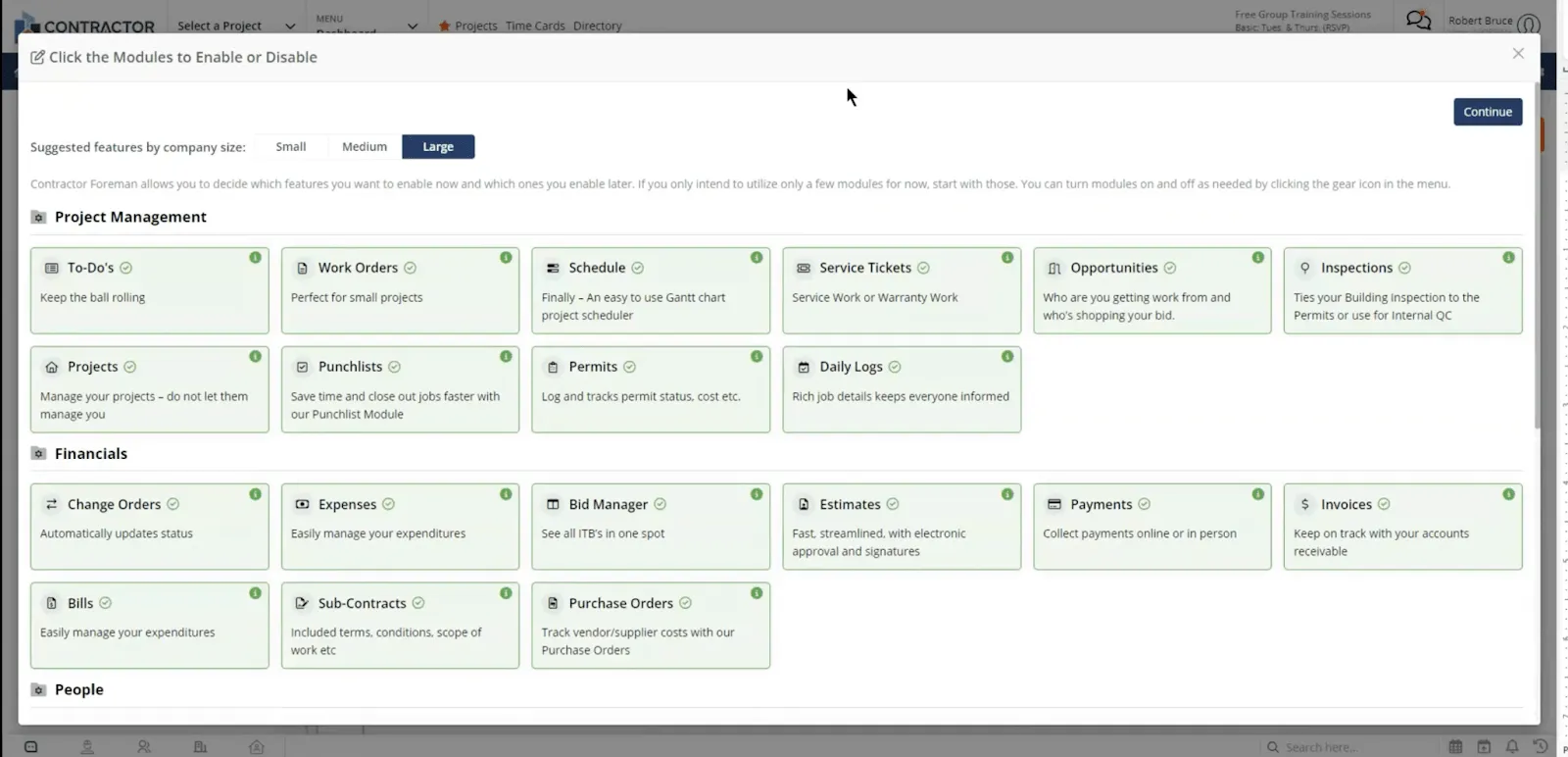Viewport: 1568px width, 757px height.
Task: Click the history clock icon in bottom bar
Action: pos(1541,747)
